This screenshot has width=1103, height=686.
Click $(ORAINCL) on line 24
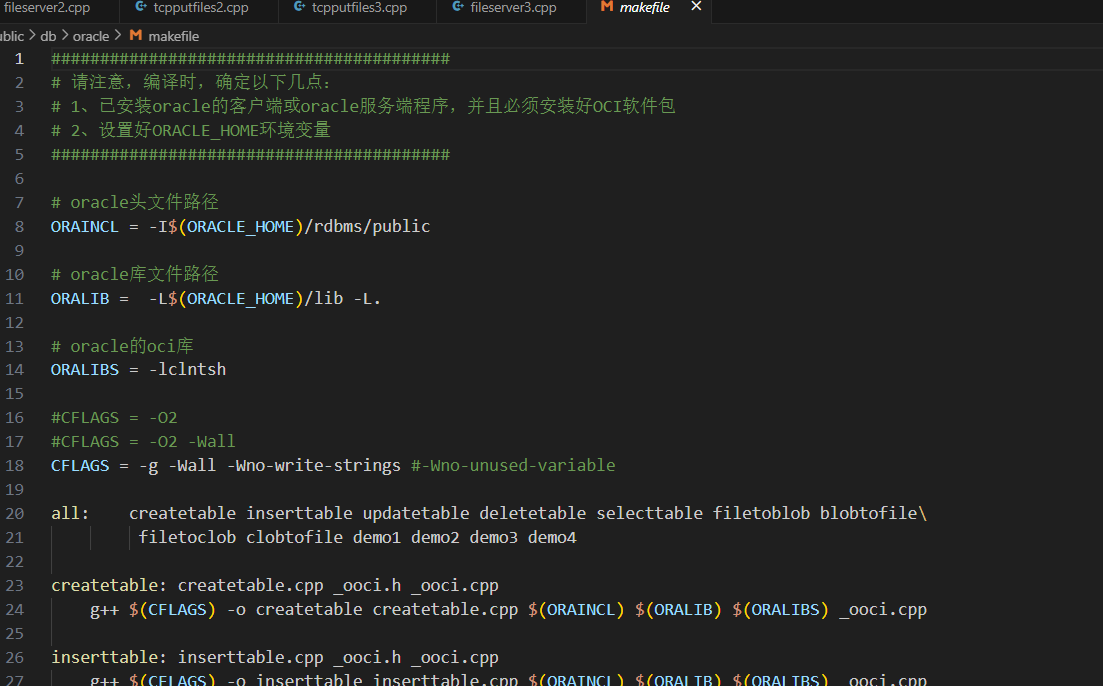click(x=576, y=609)
